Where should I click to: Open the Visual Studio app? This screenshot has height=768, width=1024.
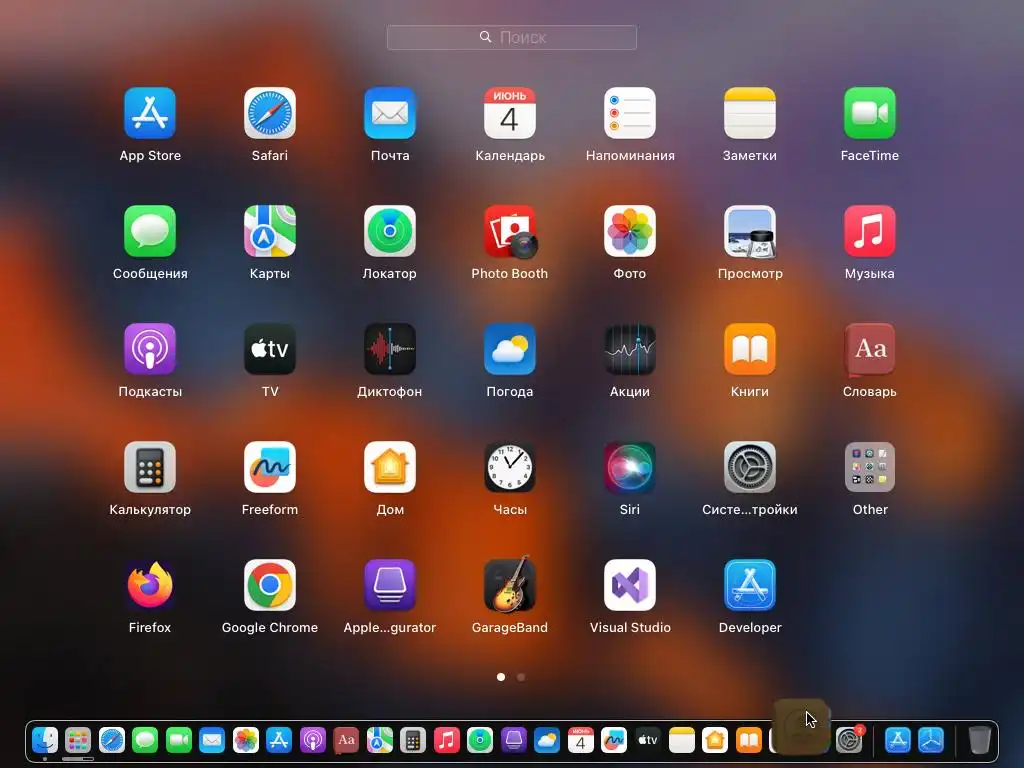tap(630, 585)
